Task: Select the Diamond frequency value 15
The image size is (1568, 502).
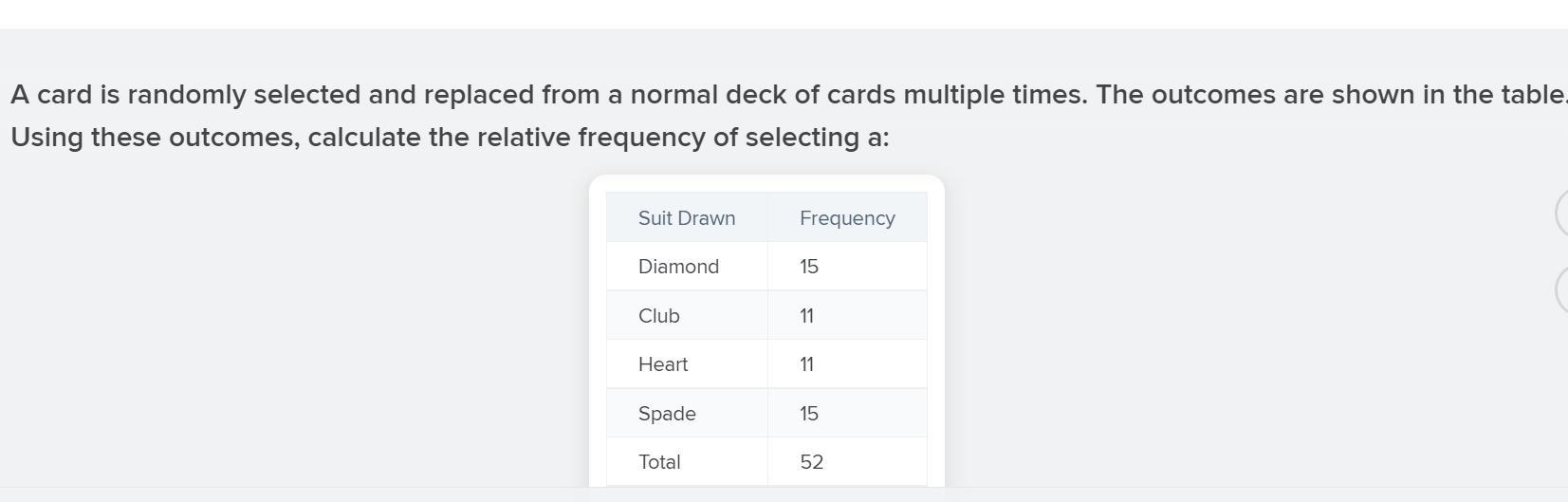Action: pyautogui.click(x=808, y=267)
